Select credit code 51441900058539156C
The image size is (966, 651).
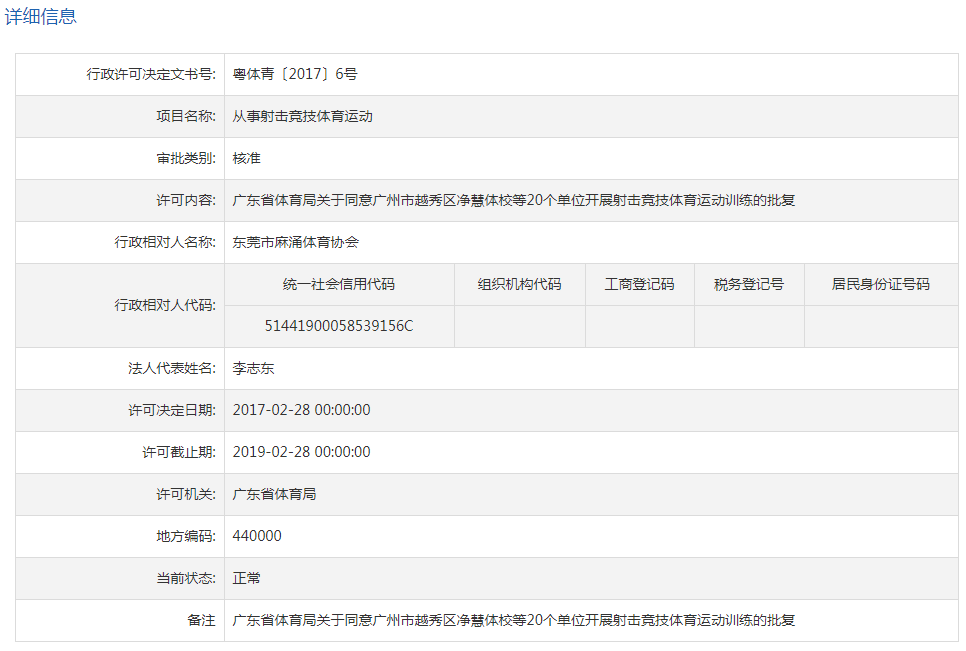339,326
